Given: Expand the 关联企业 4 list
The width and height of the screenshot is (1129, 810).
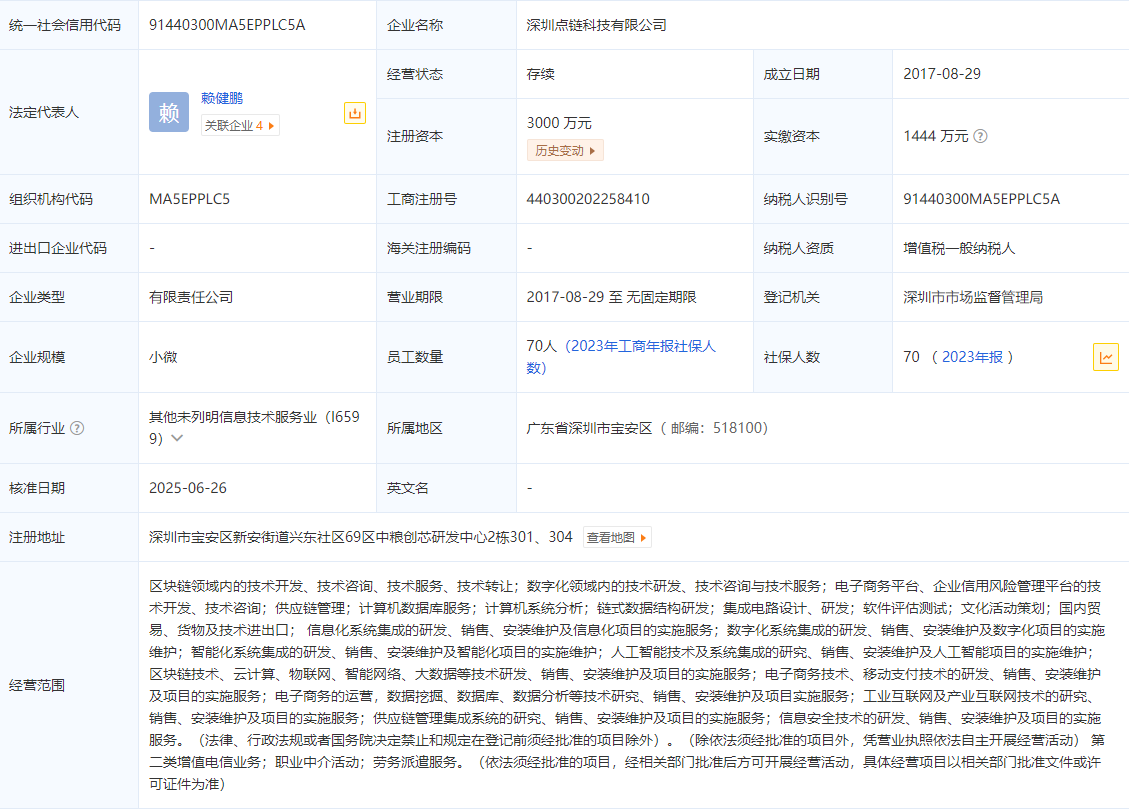Looking at the screenshot, I should 240,125.
